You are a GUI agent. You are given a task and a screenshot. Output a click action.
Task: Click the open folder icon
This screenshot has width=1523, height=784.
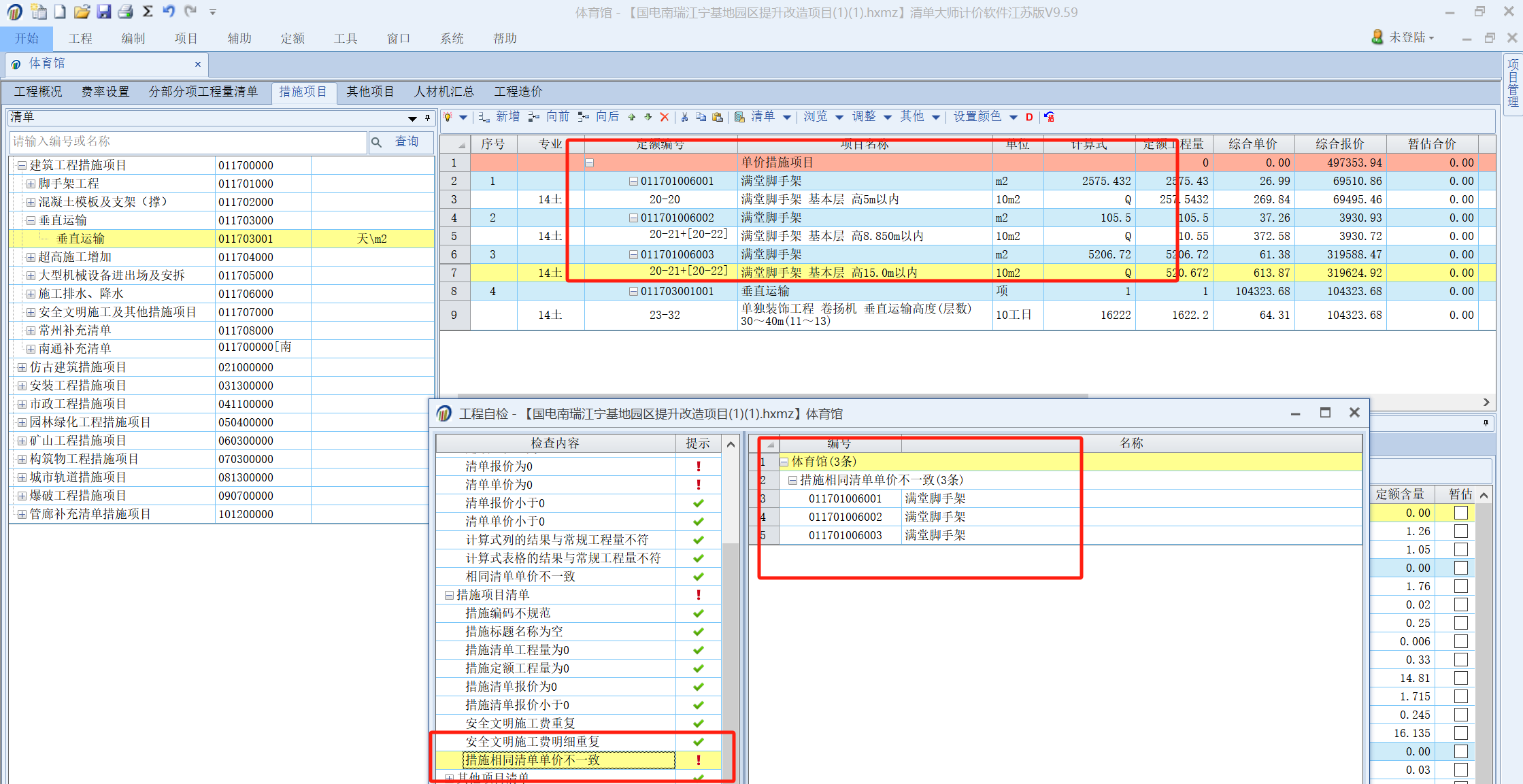click(x=82, y=12)
